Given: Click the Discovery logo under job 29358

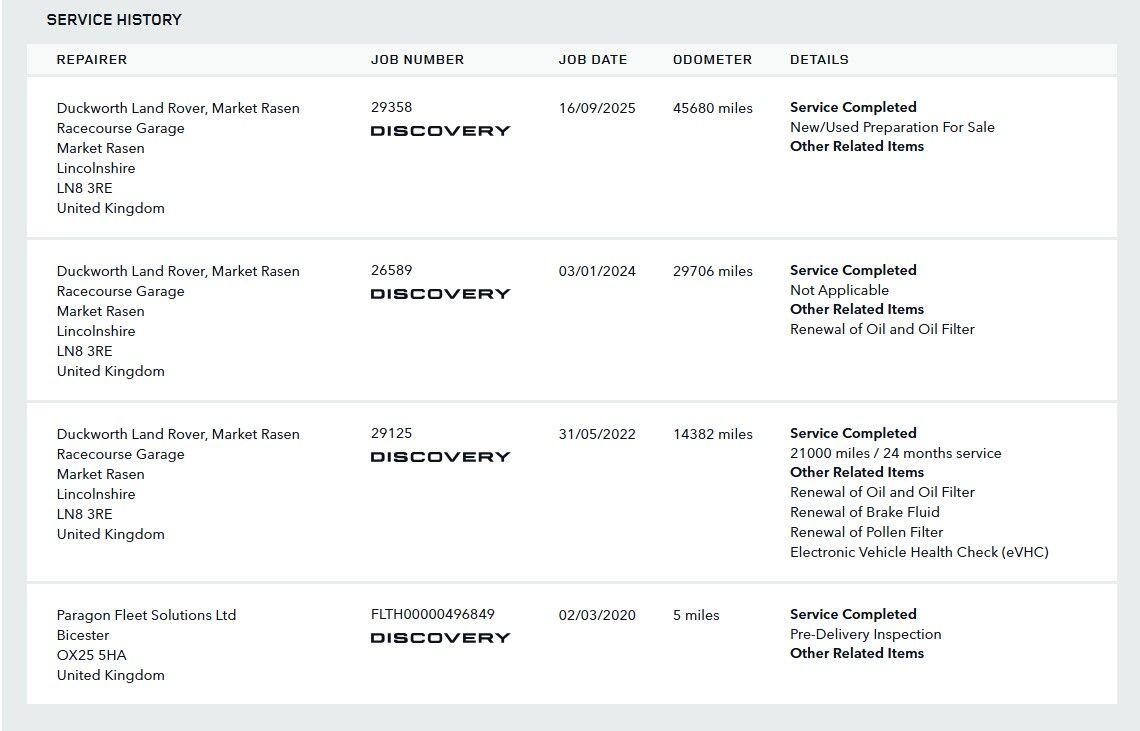Looking at the screenshot, I should (440, 130).
